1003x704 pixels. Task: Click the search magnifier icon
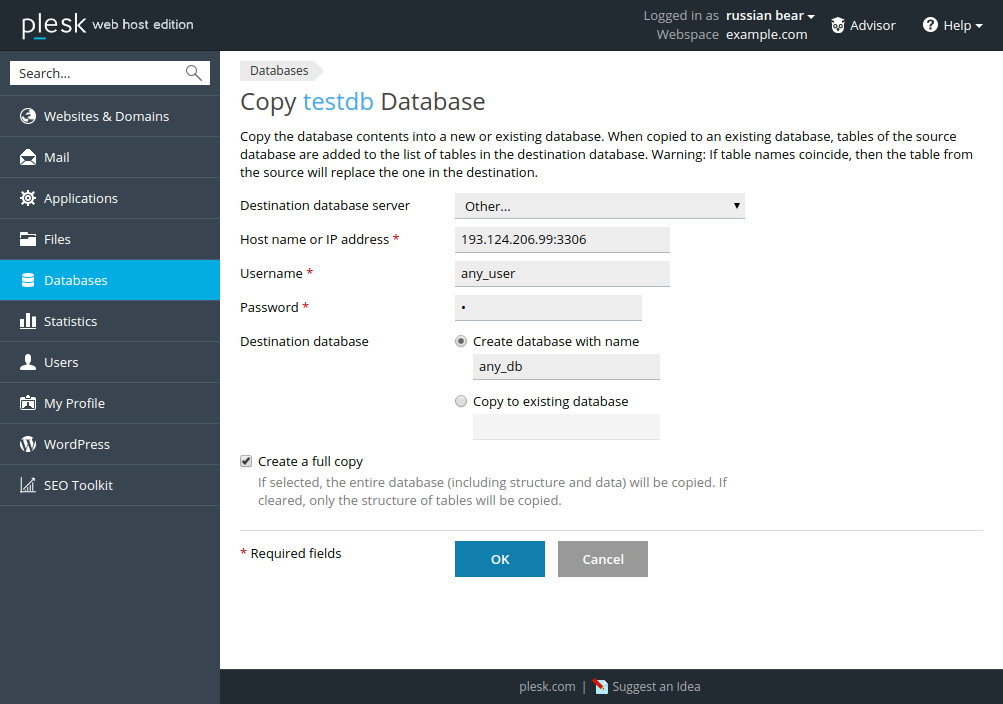pyautogui.click(x=193, y=73)
